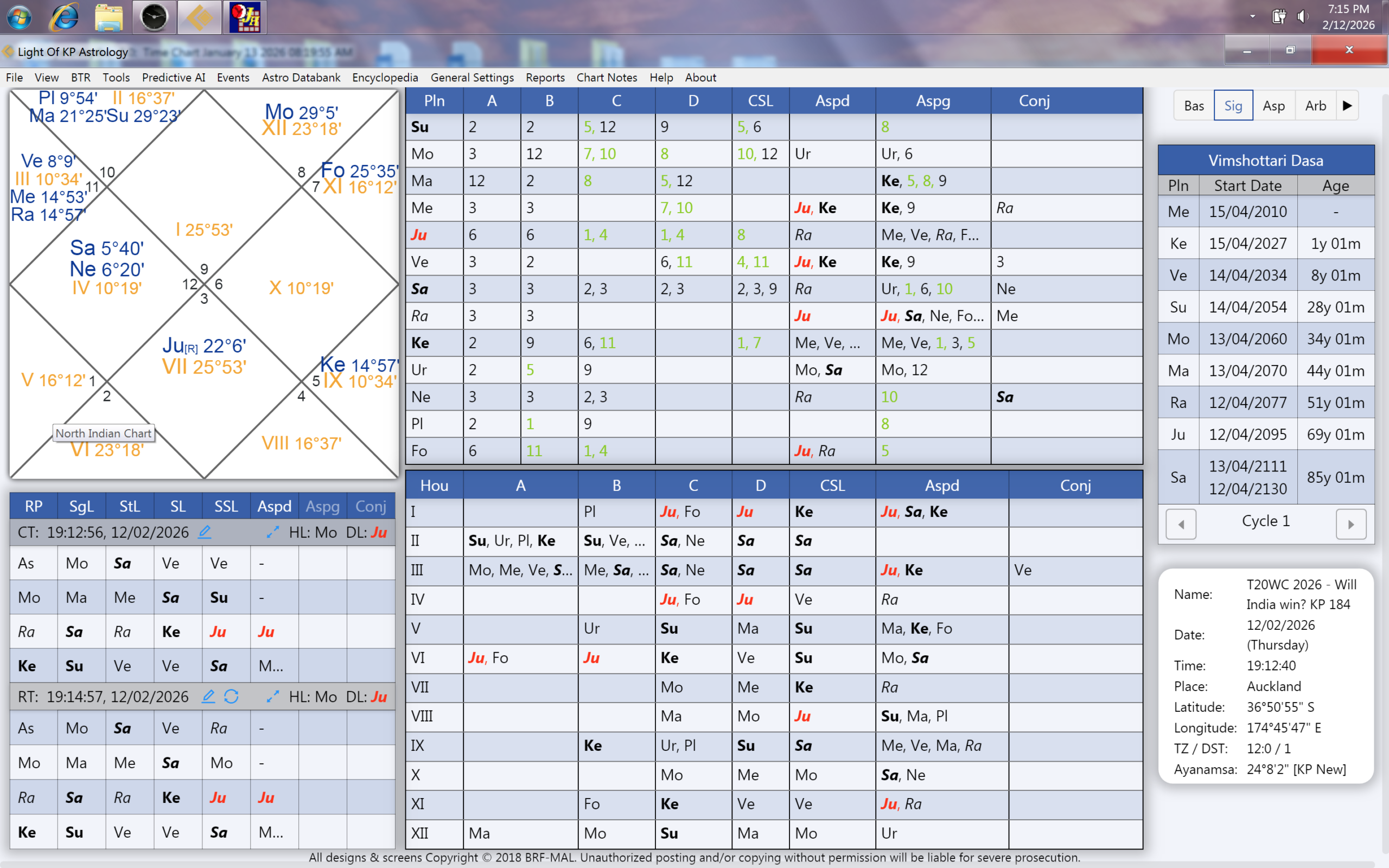
Task: Select the Arb tab
Action: click(1315, 106)
